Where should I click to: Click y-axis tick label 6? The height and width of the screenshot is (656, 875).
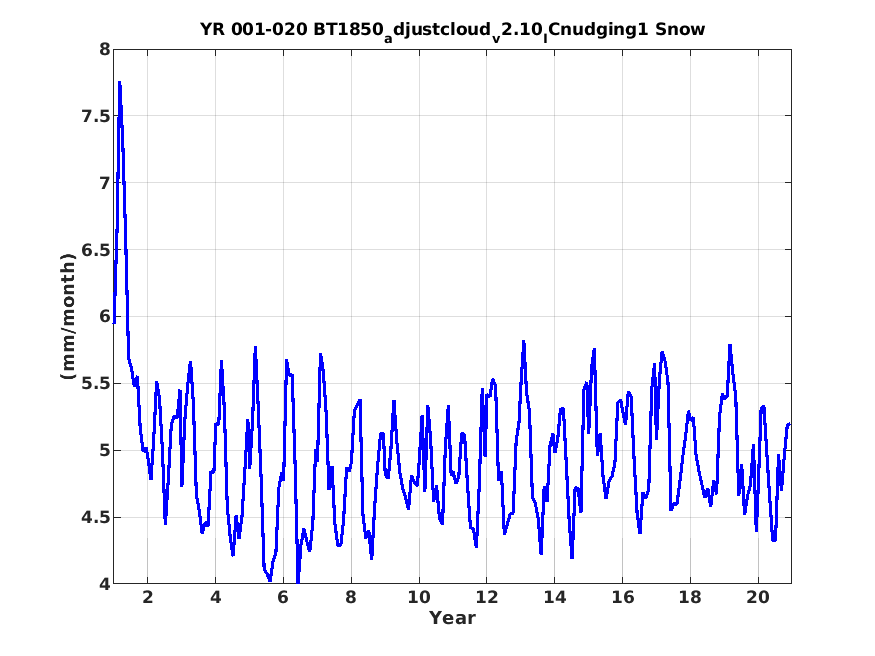tap(105, 317)
